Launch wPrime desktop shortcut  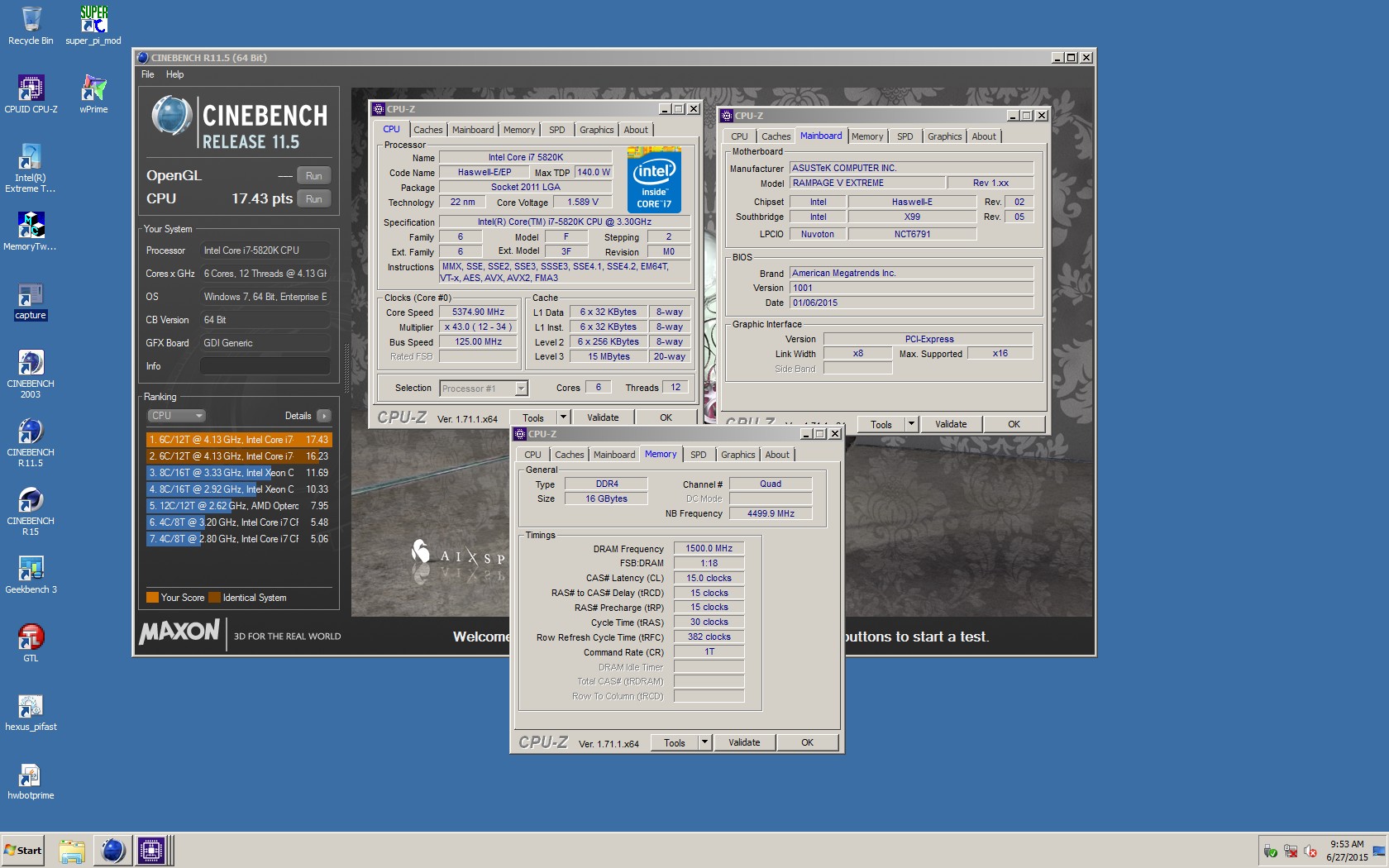pos(93,93)
